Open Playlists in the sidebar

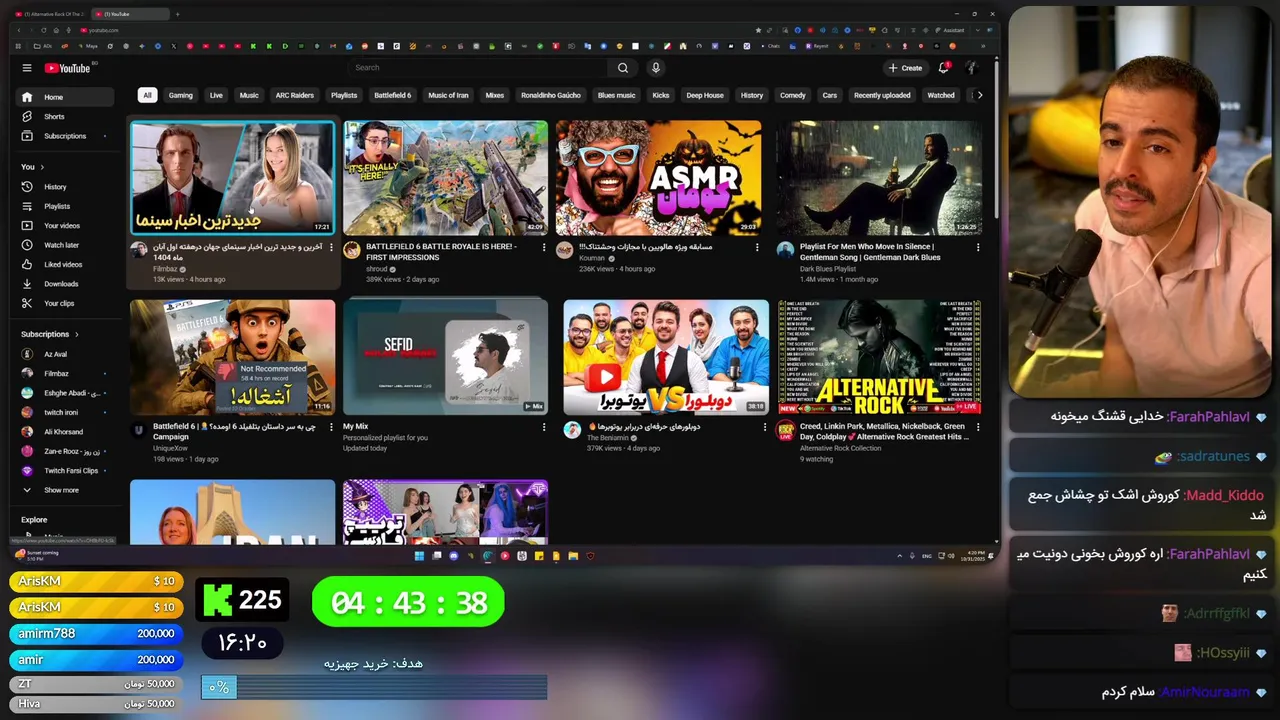[x=66, y=206]
